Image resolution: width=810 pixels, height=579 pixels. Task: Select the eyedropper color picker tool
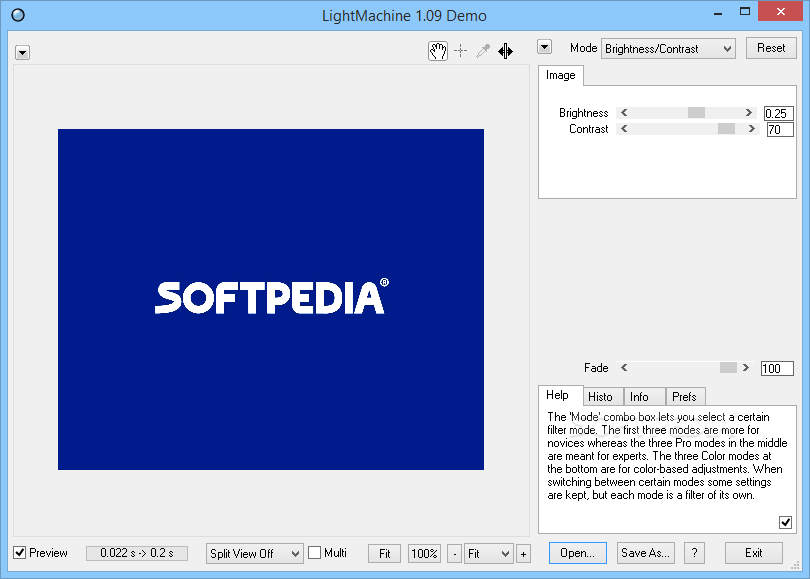[x=483, y=51]
